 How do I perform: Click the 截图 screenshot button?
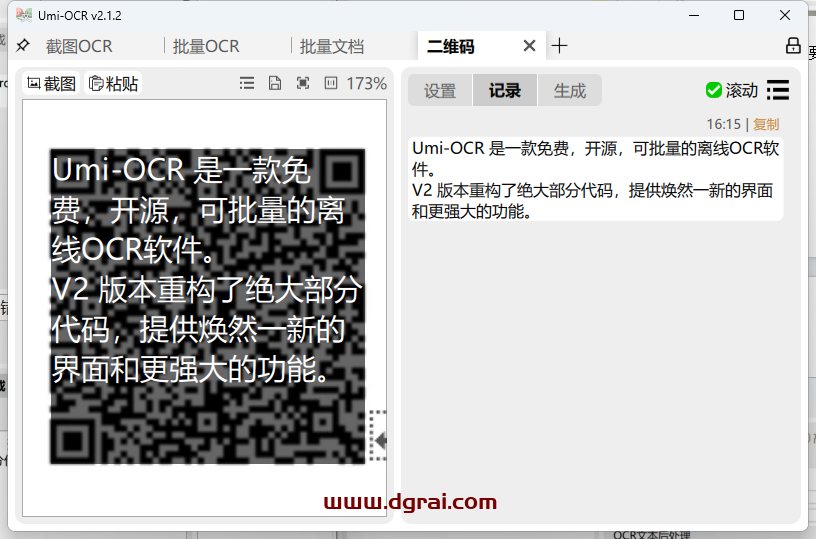(x=52, y=83)
